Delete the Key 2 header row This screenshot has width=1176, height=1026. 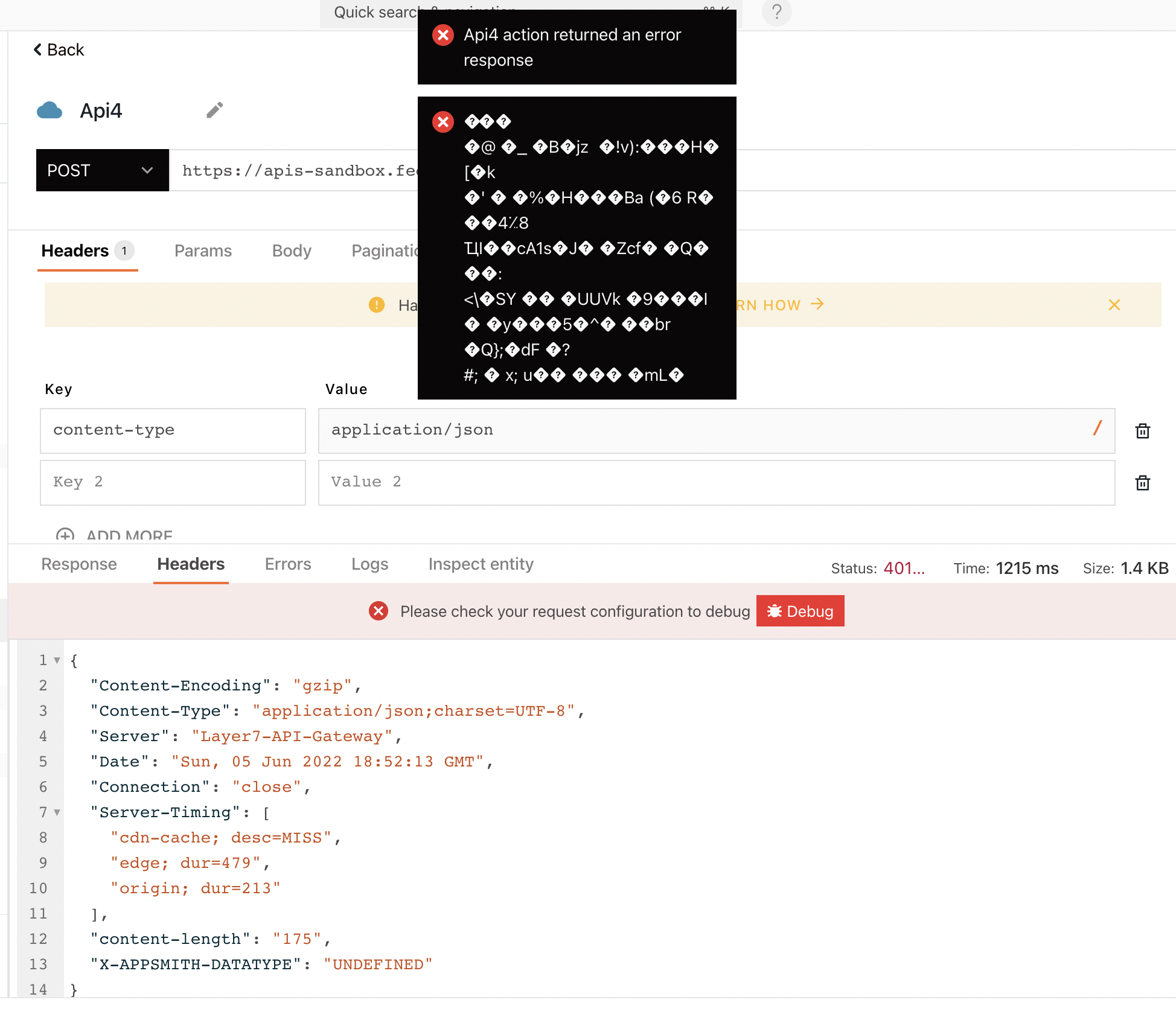click(1142, 482)
